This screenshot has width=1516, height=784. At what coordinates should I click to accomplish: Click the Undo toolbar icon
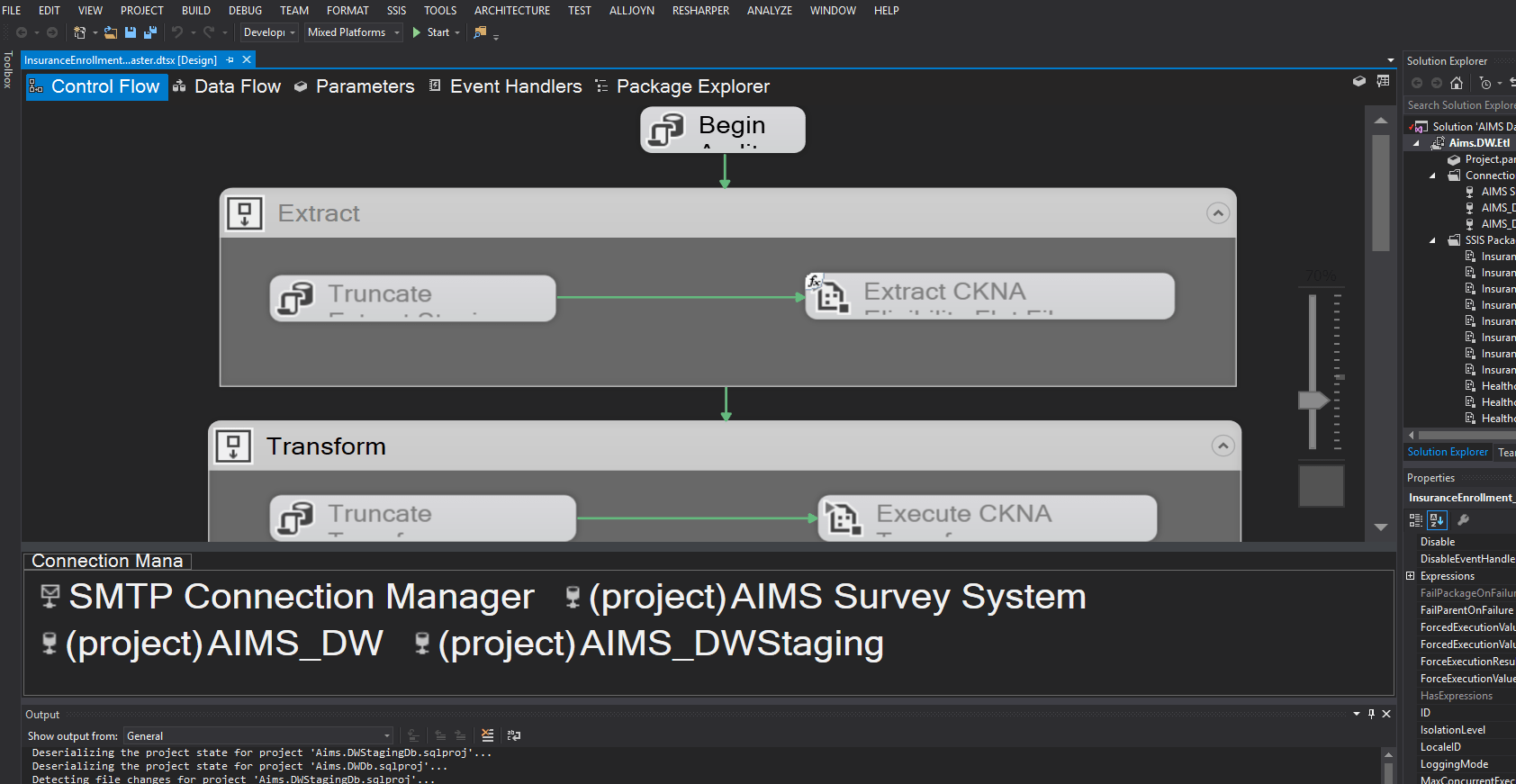177,32
